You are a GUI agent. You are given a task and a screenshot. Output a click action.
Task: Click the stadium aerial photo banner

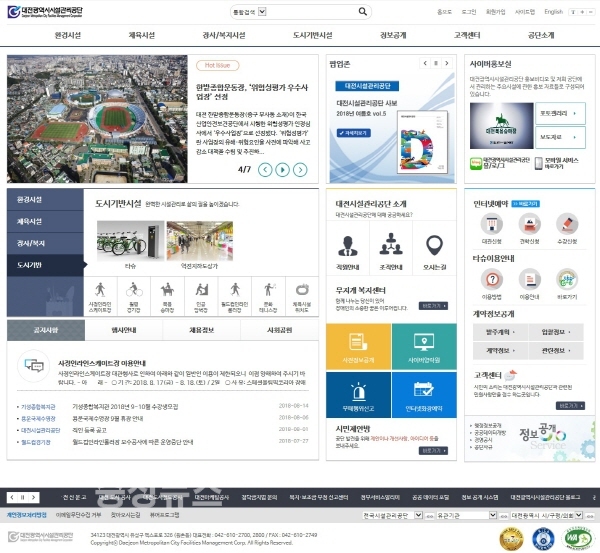[100, 118]
